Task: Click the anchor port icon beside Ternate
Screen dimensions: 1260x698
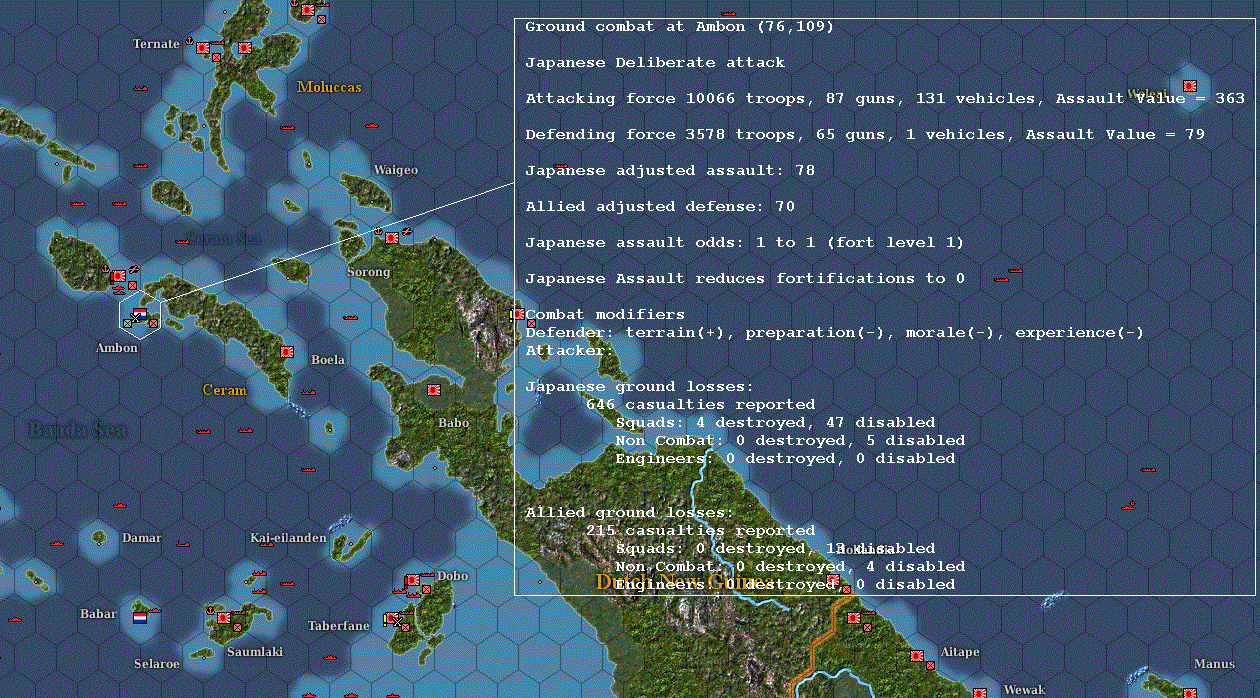Action: [x=190, y=40]
